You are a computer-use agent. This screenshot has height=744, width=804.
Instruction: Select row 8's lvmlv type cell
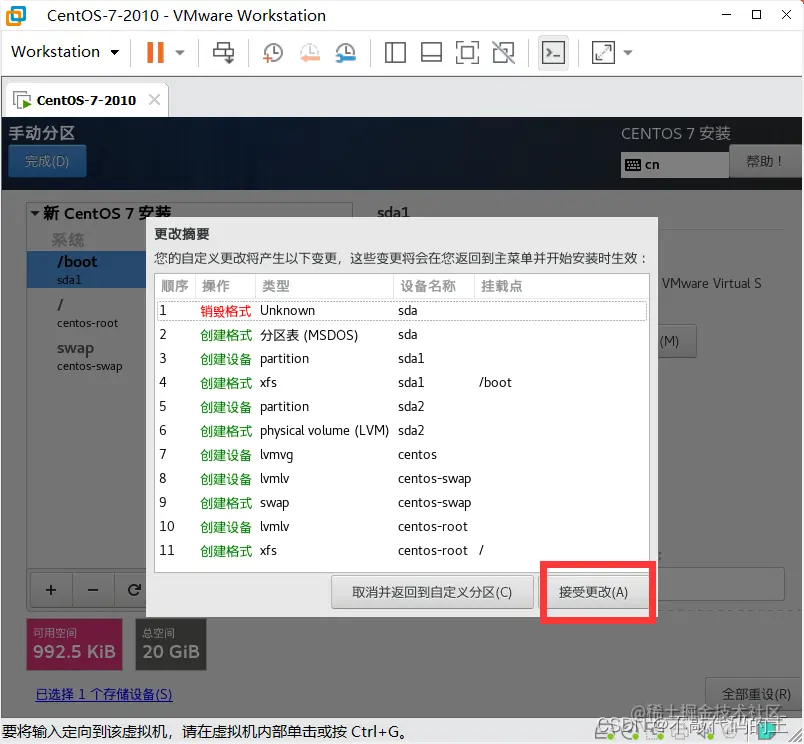(274, 478)
